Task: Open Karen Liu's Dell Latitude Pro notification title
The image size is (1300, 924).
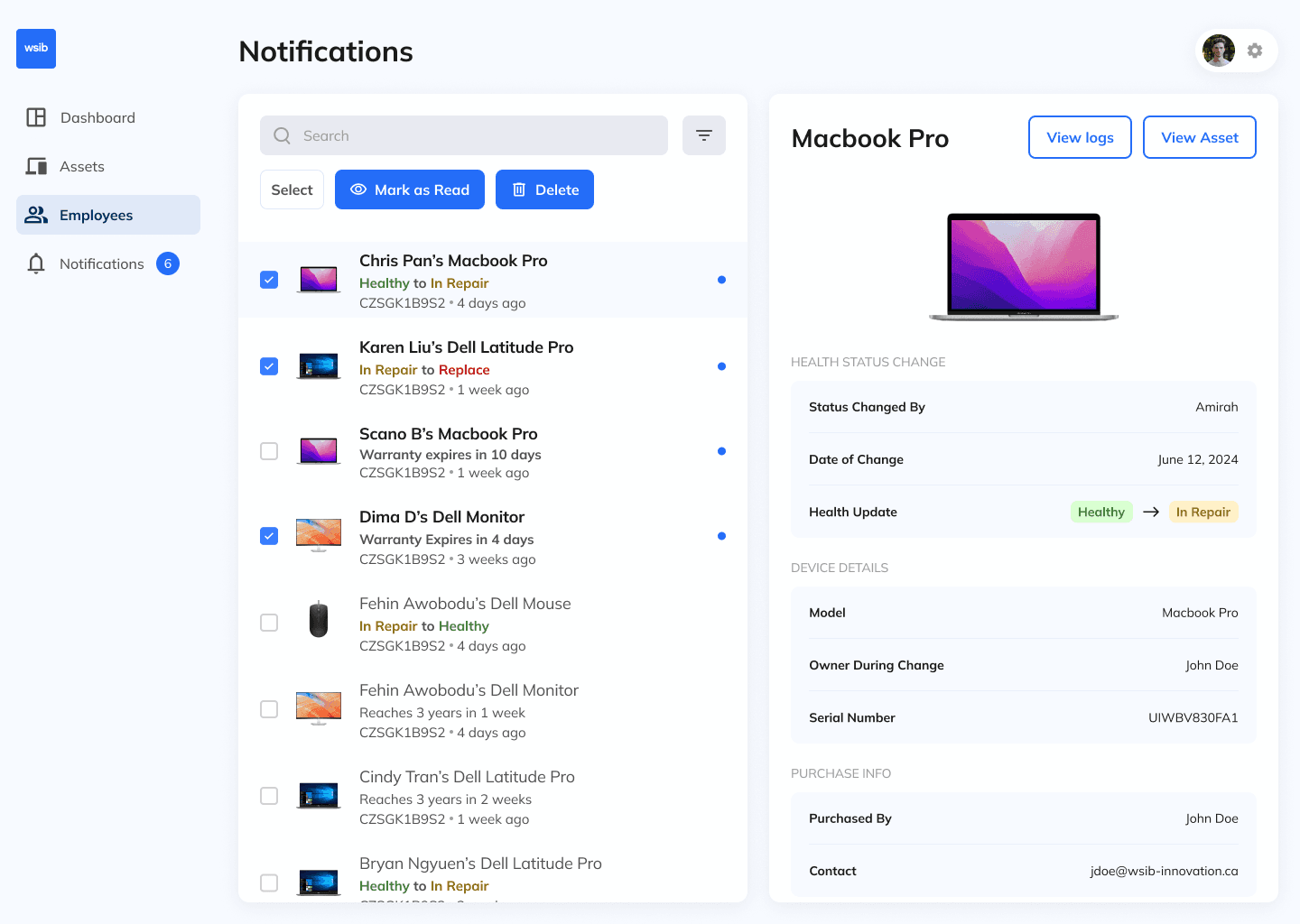Action: (466, 347)
